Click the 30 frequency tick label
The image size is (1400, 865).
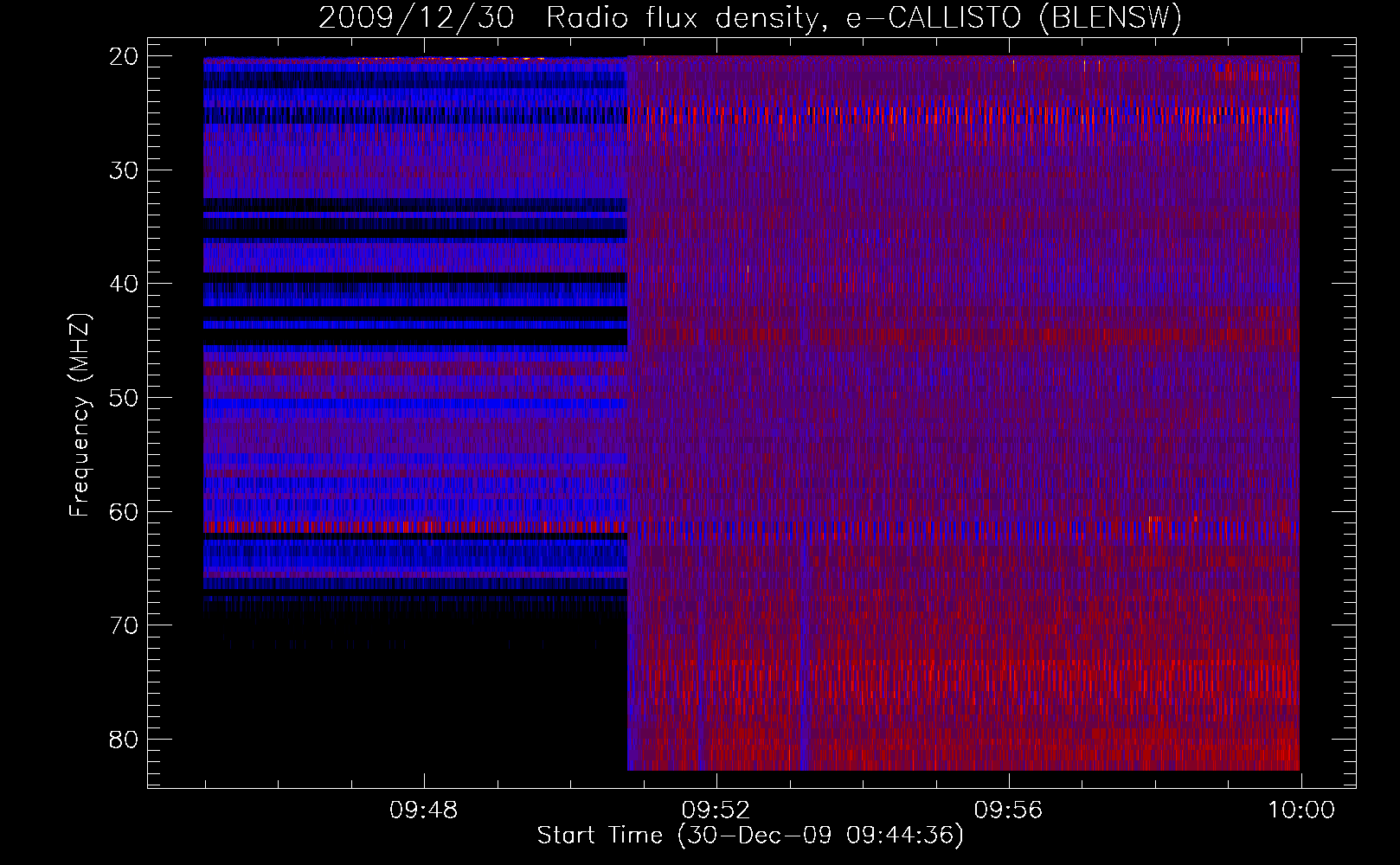(124, 170)
